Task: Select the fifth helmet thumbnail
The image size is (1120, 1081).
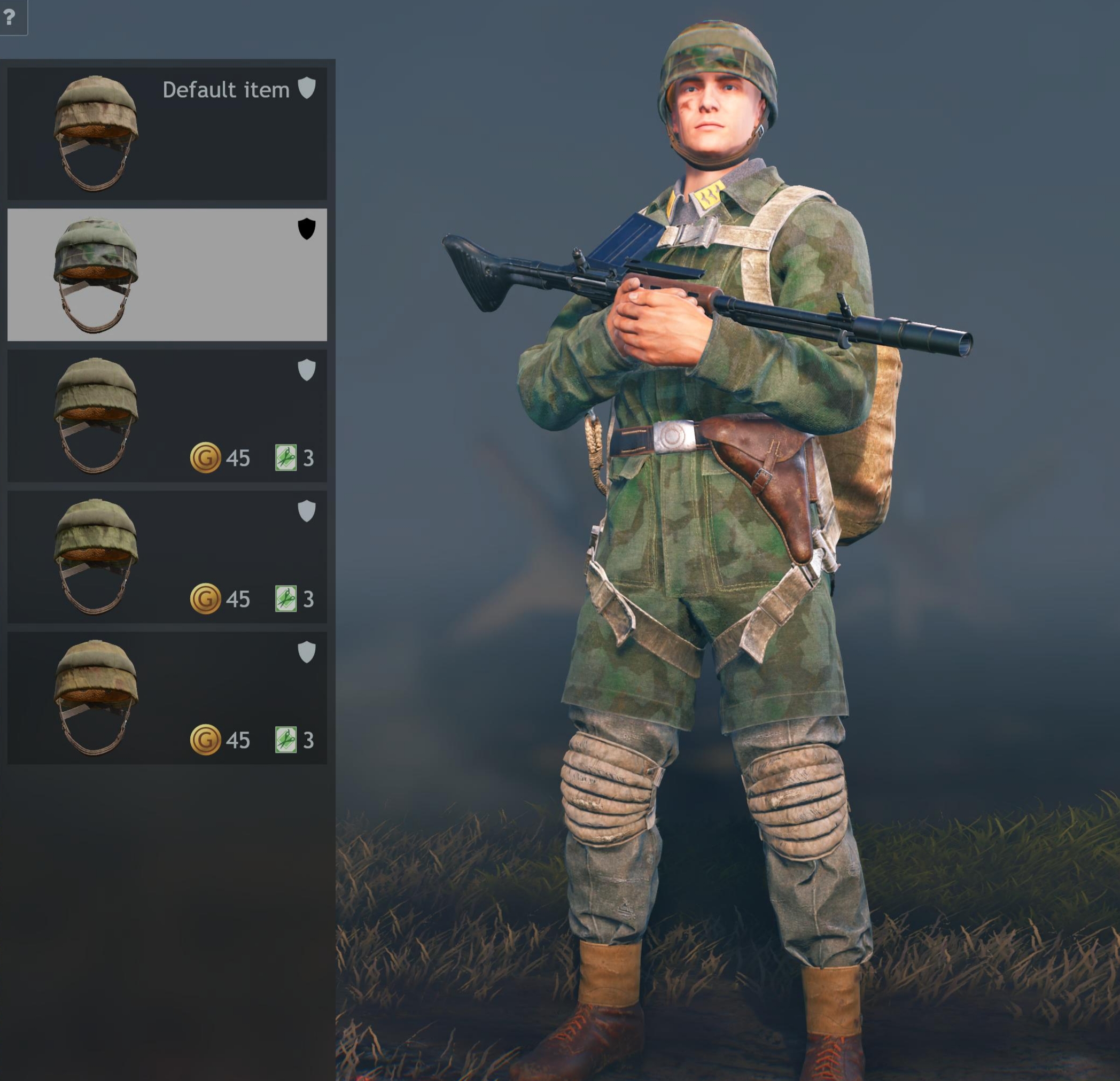Action: 96,698
